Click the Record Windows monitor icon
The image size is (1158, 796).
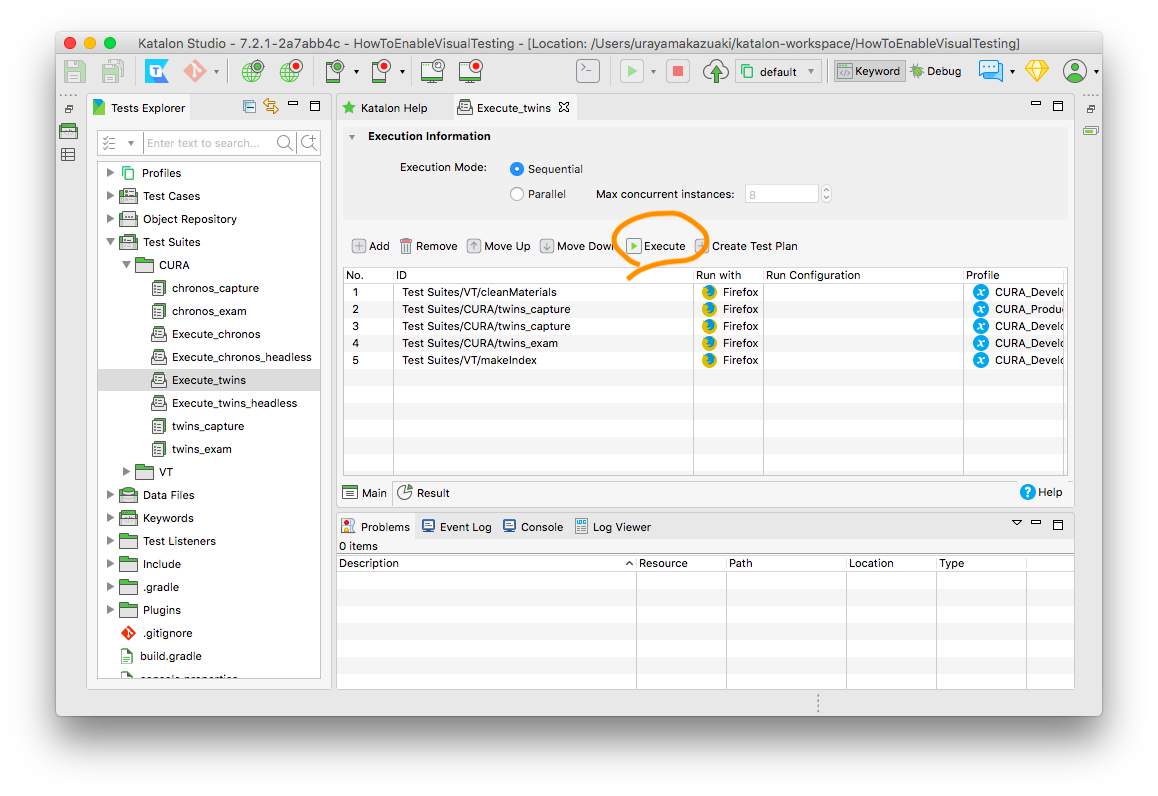pyautogui.click(x=470, y=72)
